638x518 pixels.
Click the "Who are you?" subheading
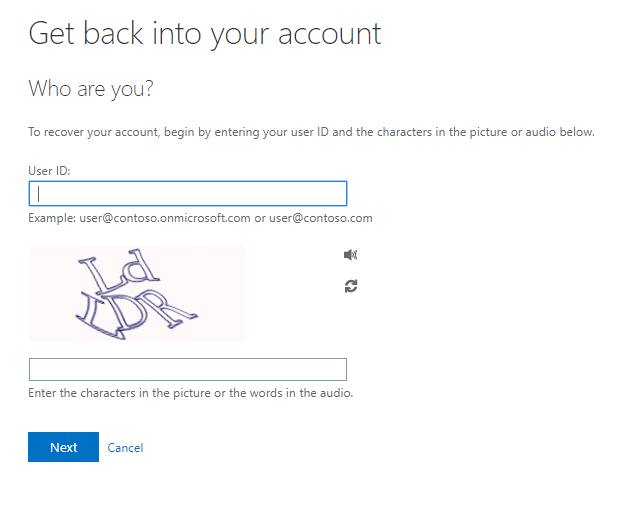[91, 88]
